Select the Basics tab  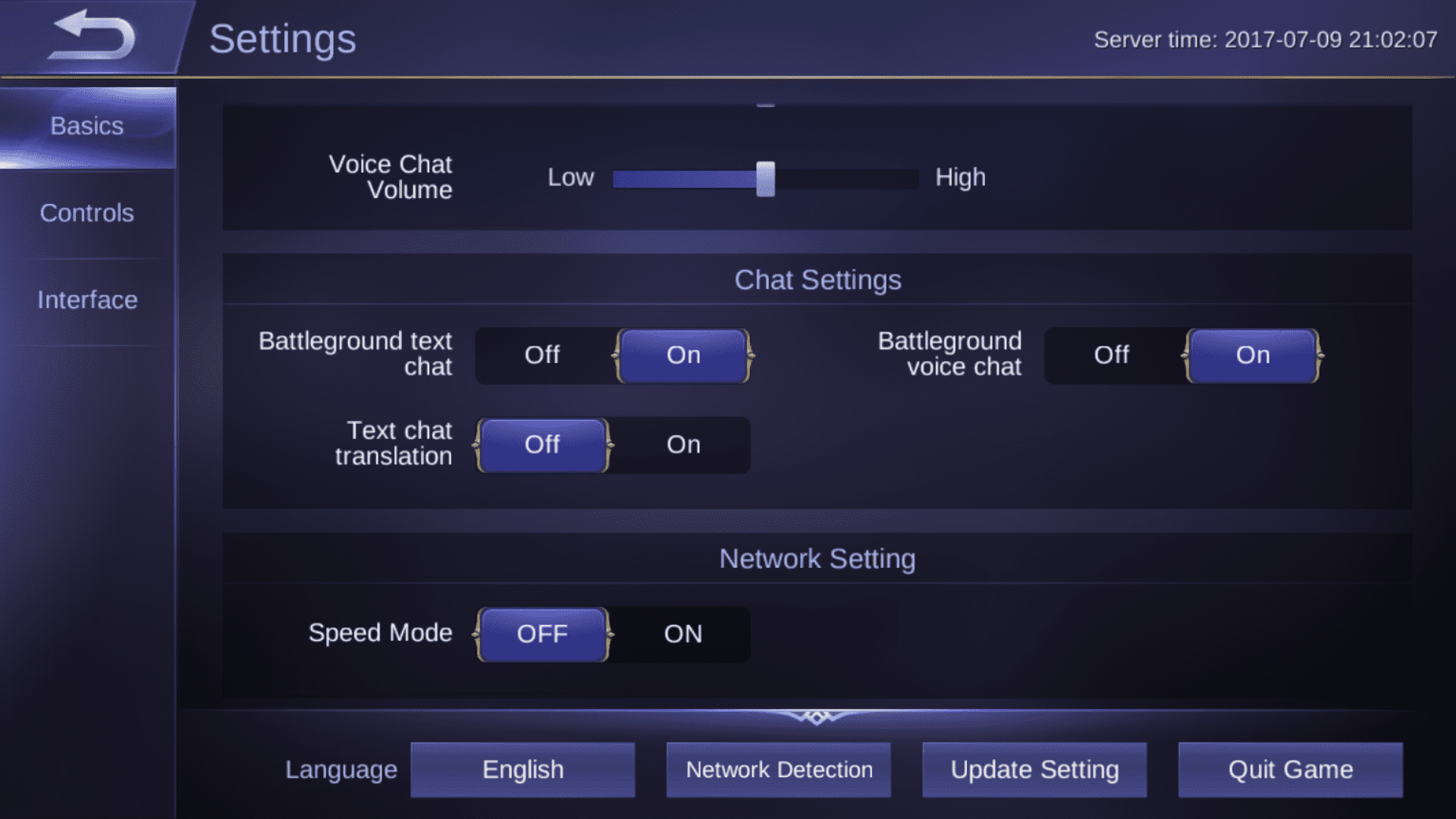coord(86,126)
